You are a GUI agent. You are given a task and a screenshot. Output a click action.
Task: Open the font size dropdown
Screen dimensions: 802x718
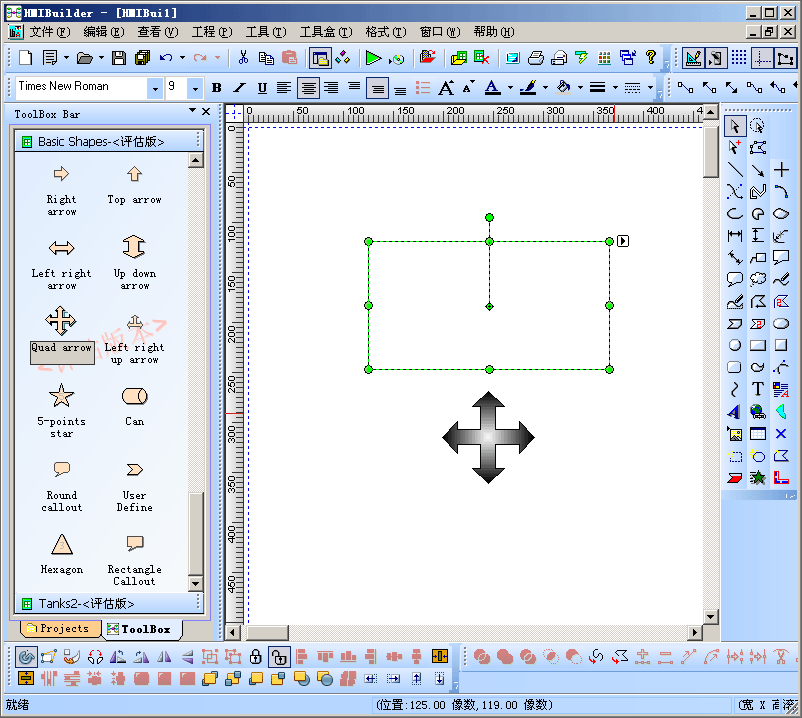coord(195,88)
